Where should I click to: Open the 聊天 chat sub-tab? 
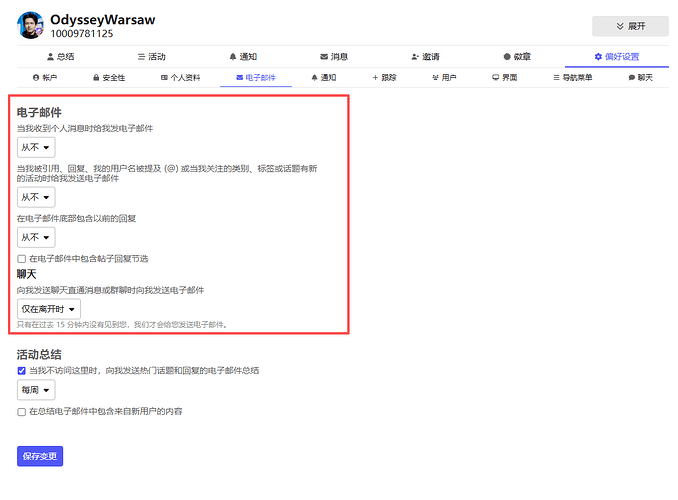[x=640, y=77]
